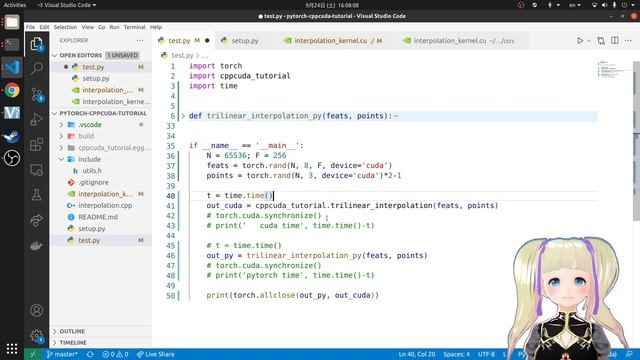Viewport: 640px width, 360px height.
Task: Change indentation via Spaces: 4
Action: pos(456,354)
